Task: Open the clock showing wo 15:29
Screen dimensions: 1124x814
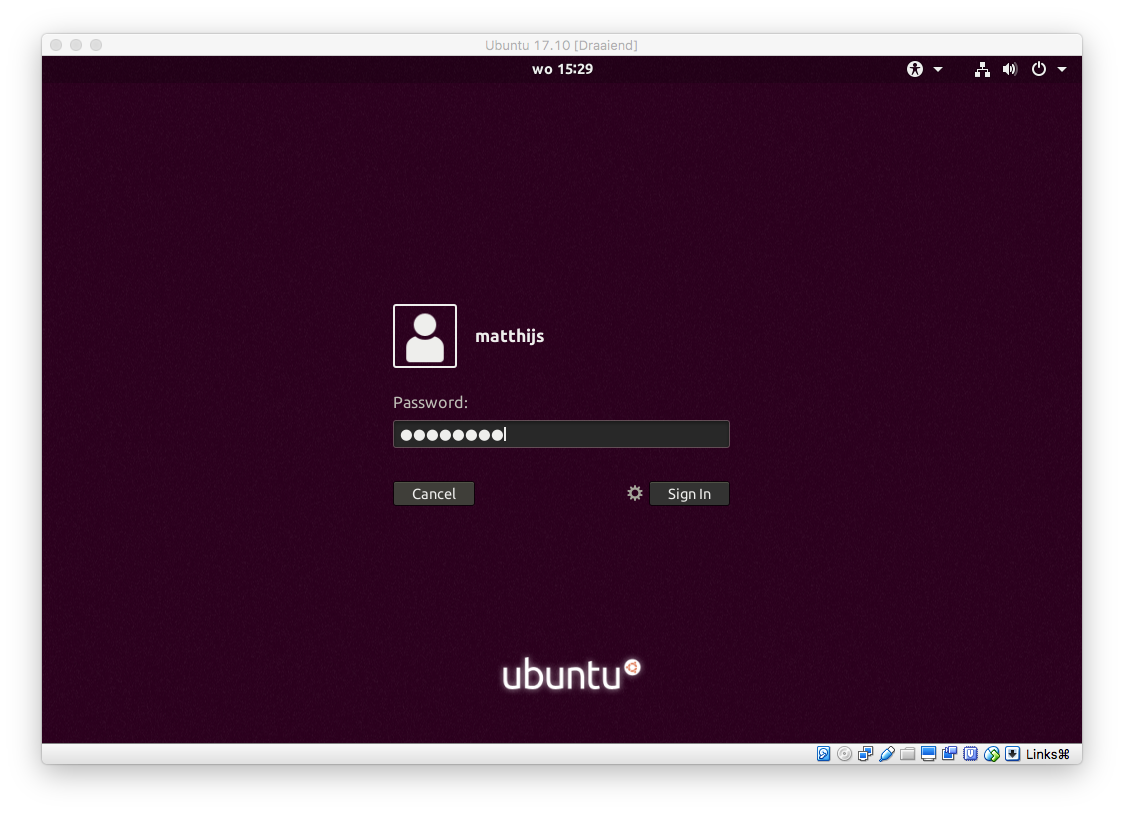Action: (562, 69)
